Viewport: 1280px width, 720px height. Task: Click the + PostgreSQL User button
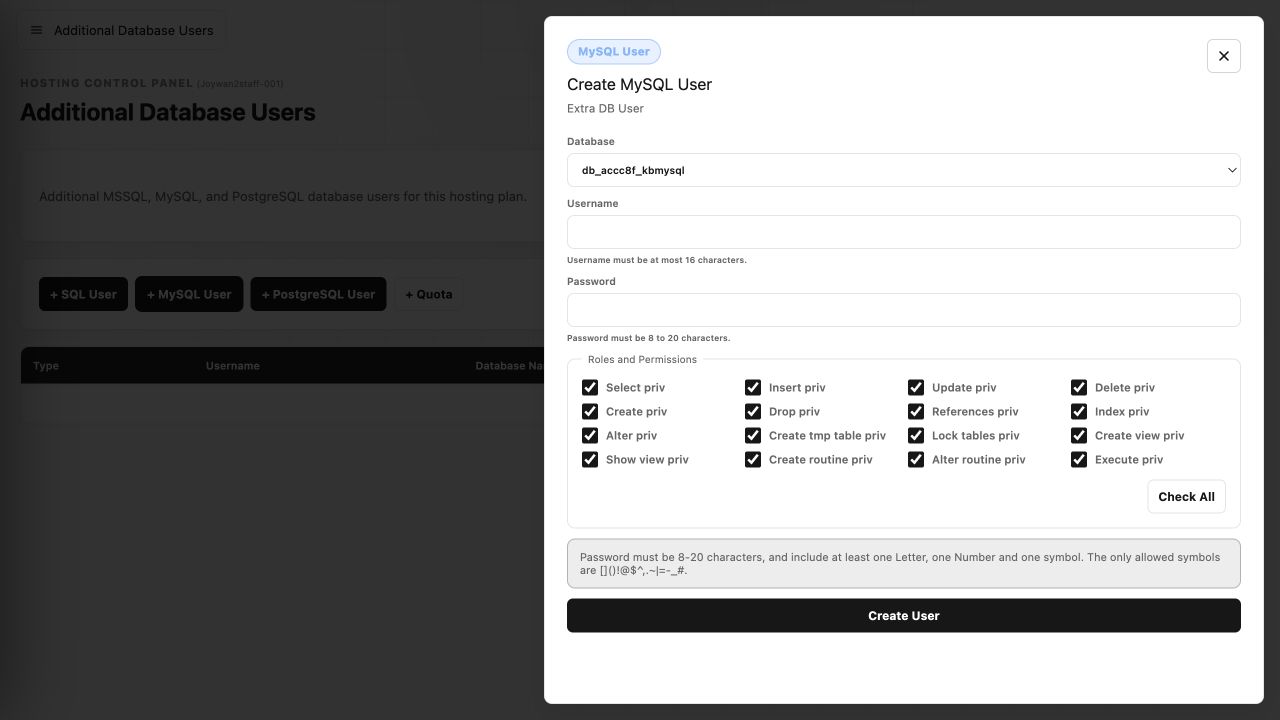point(318,294)
